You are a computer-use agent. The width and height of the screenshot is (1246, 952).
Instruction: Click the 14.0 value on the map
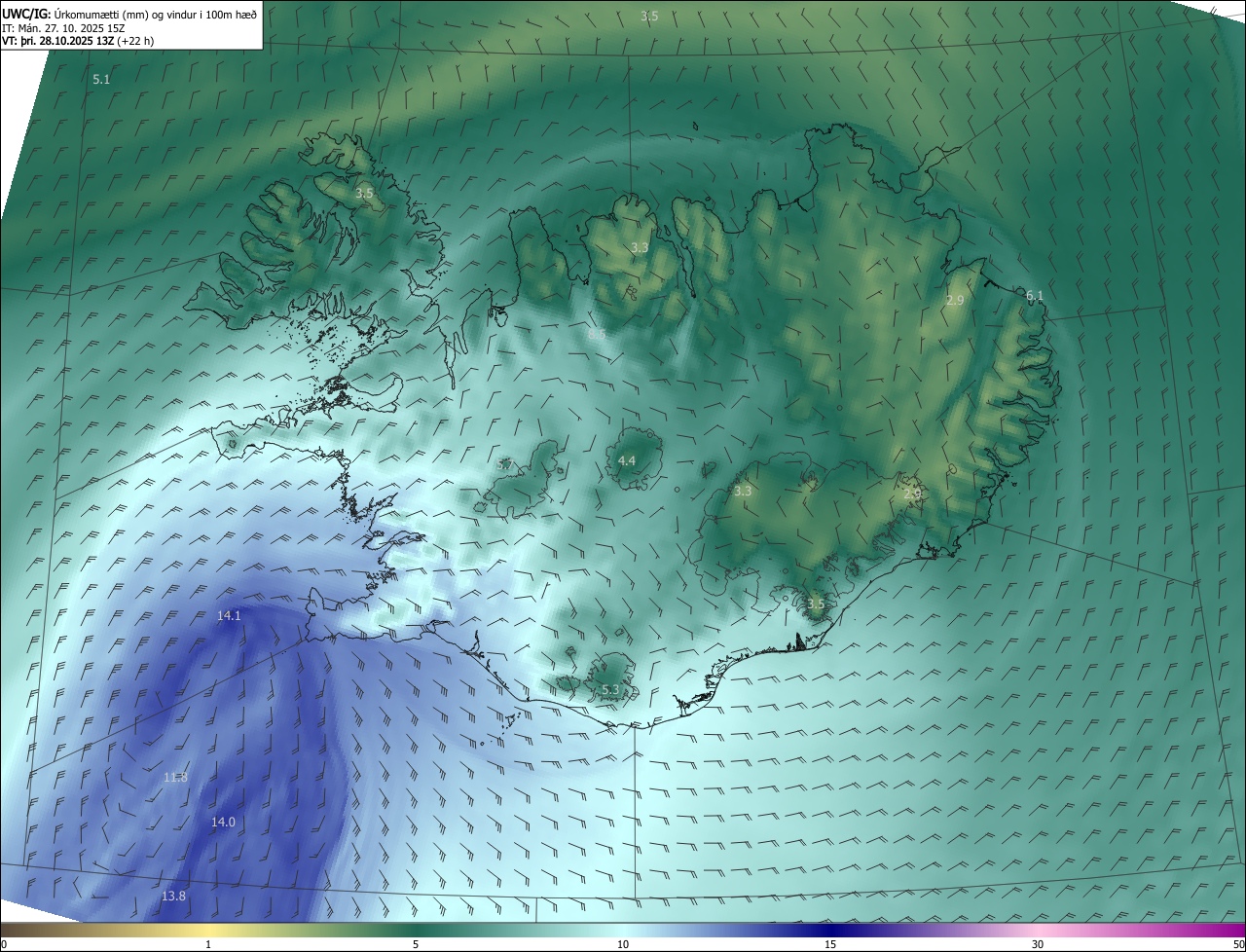(223, 822)
